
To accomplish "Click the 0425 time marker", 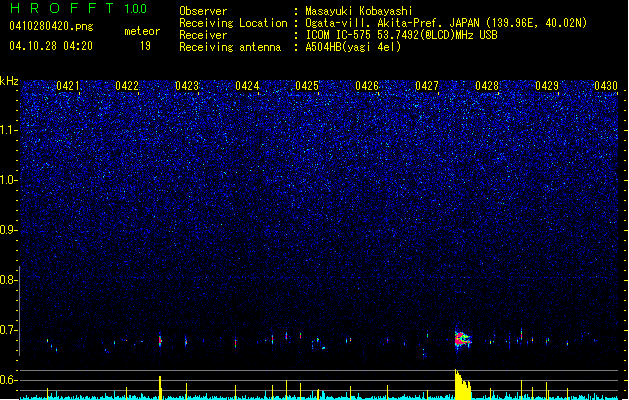I will [x=307, y=86].
